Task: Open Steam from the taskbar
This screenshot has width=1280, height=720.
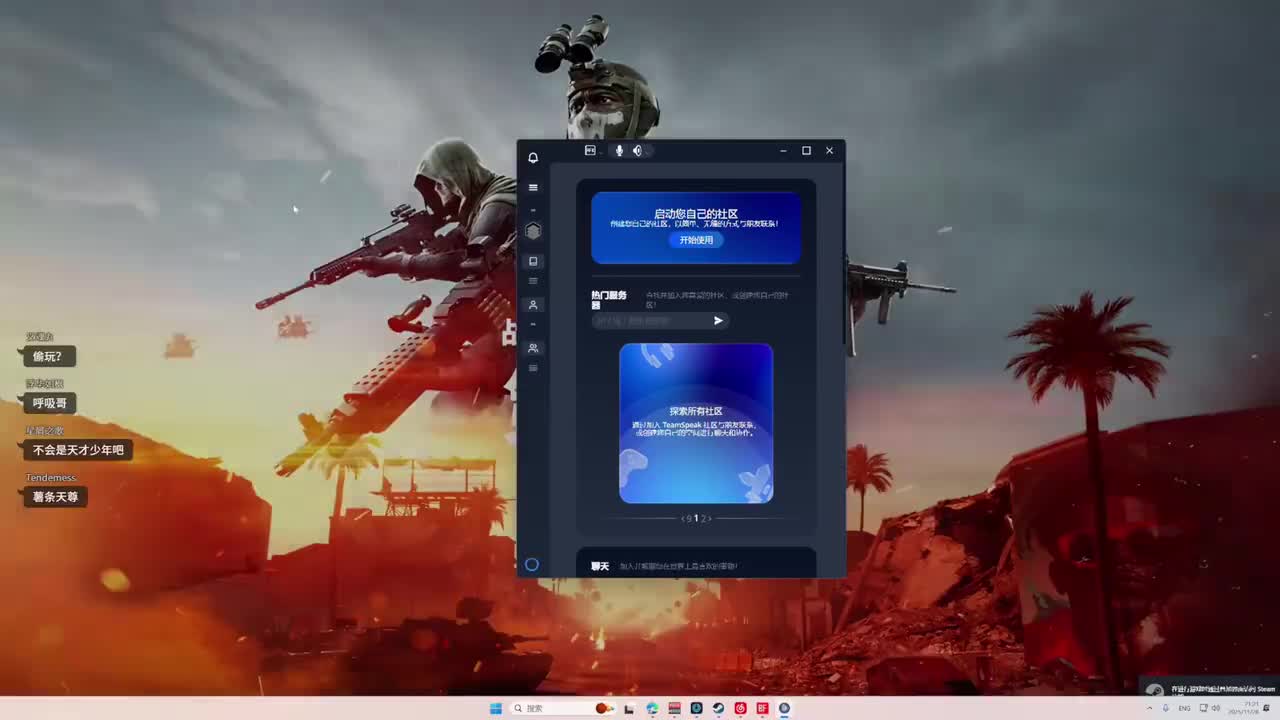Action: tap(718, 708)
